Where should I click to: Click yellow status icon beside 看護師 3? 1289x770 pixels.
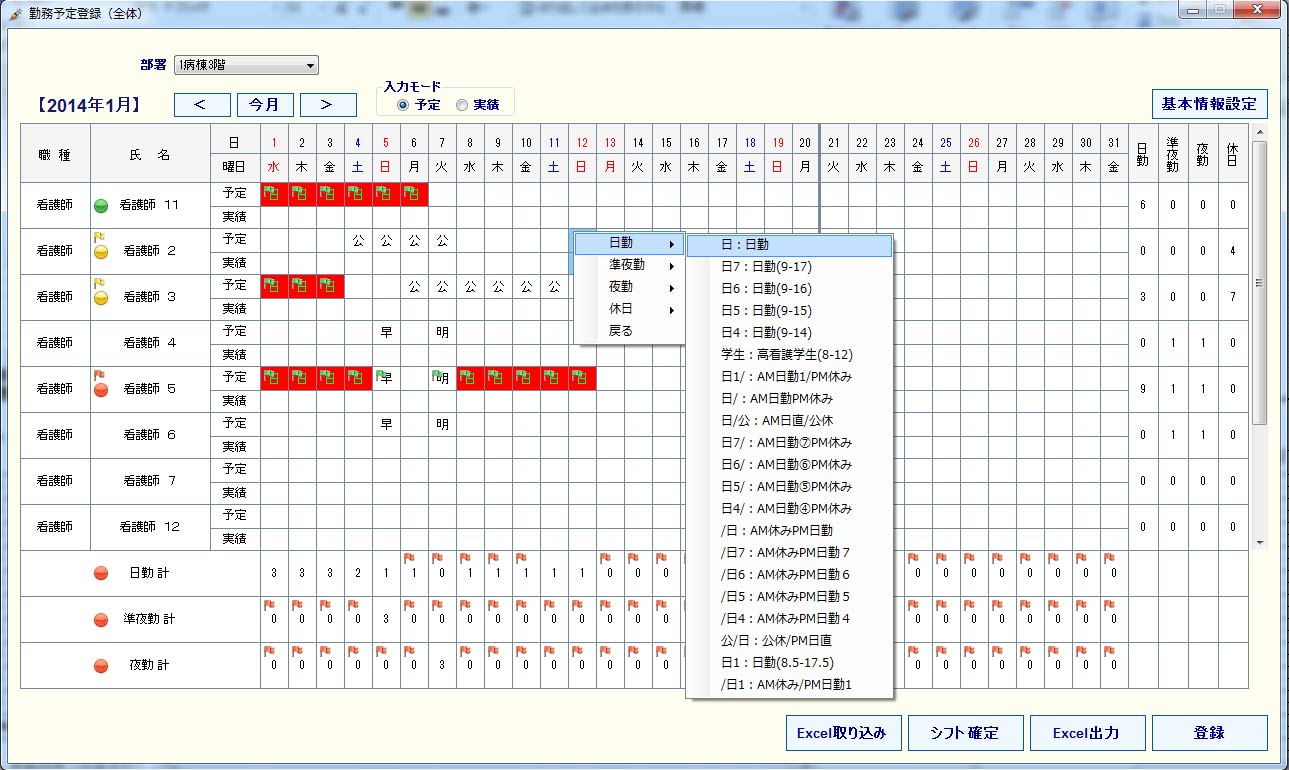pos(100,297)
